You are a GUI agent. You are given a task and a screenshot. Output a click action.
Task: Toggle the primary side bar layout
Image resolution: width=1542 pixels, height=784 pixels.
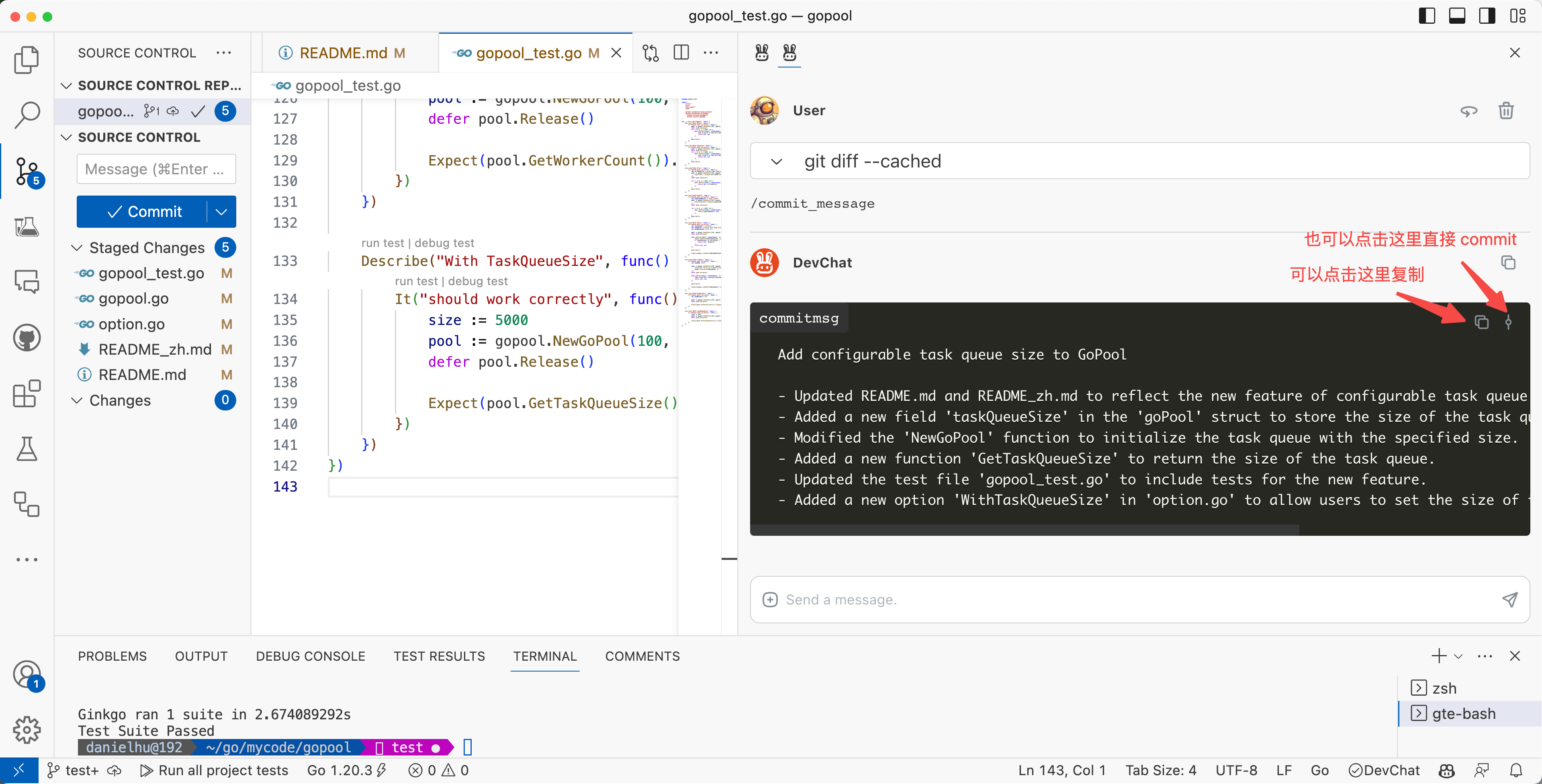point(1426,16)
